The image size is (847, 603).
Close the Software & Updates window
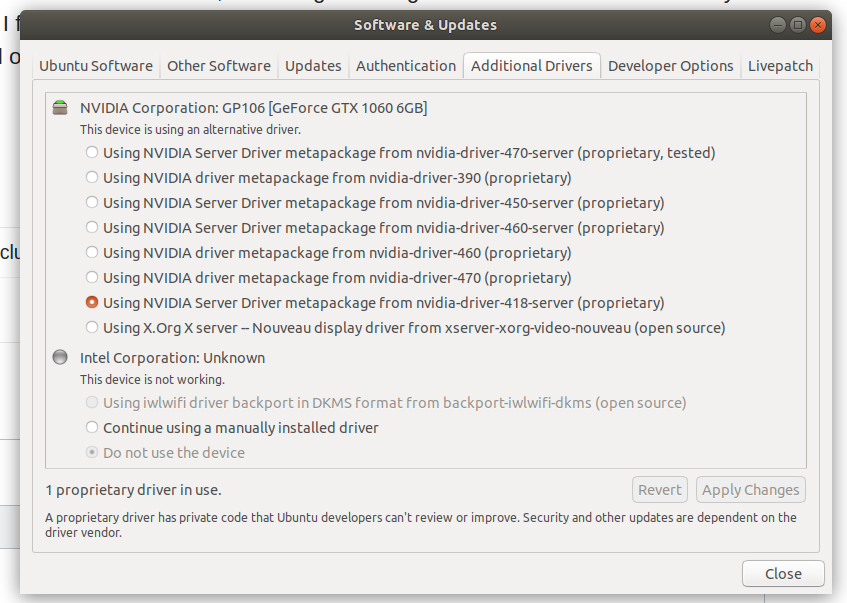coord(818,25)
